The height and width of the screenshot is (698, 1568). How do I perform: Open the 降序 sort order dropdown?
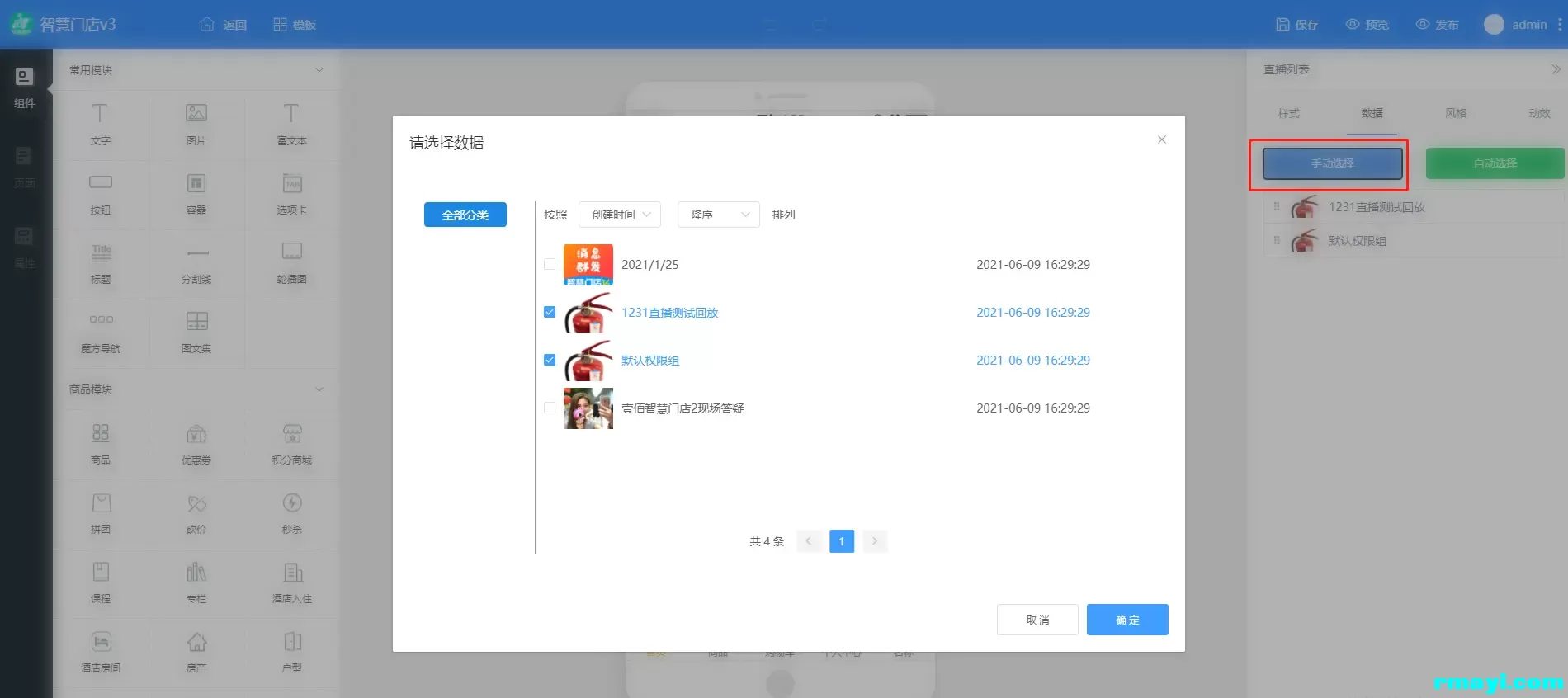point(719,215)
